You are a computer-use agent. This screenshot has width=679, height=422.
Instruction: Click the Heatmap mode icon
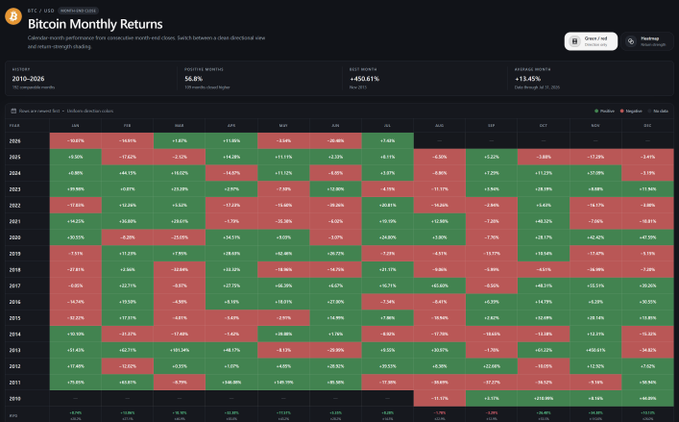(631, 41)
